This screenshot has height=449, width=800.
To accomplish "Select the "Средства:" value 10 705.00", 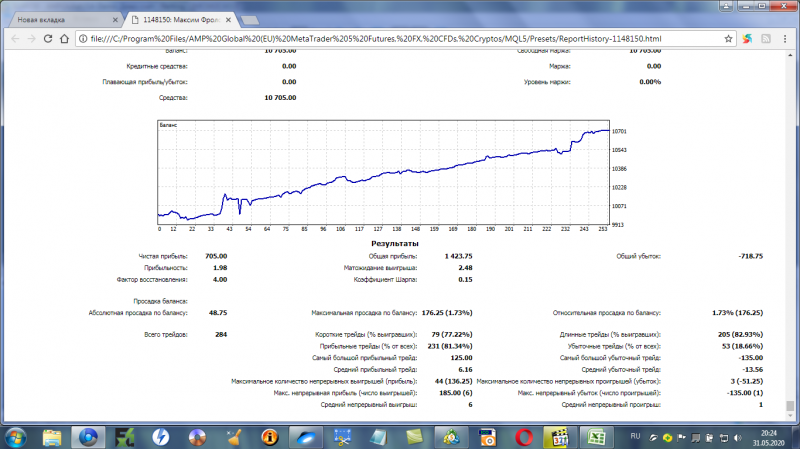I will [x=280, y=97].
